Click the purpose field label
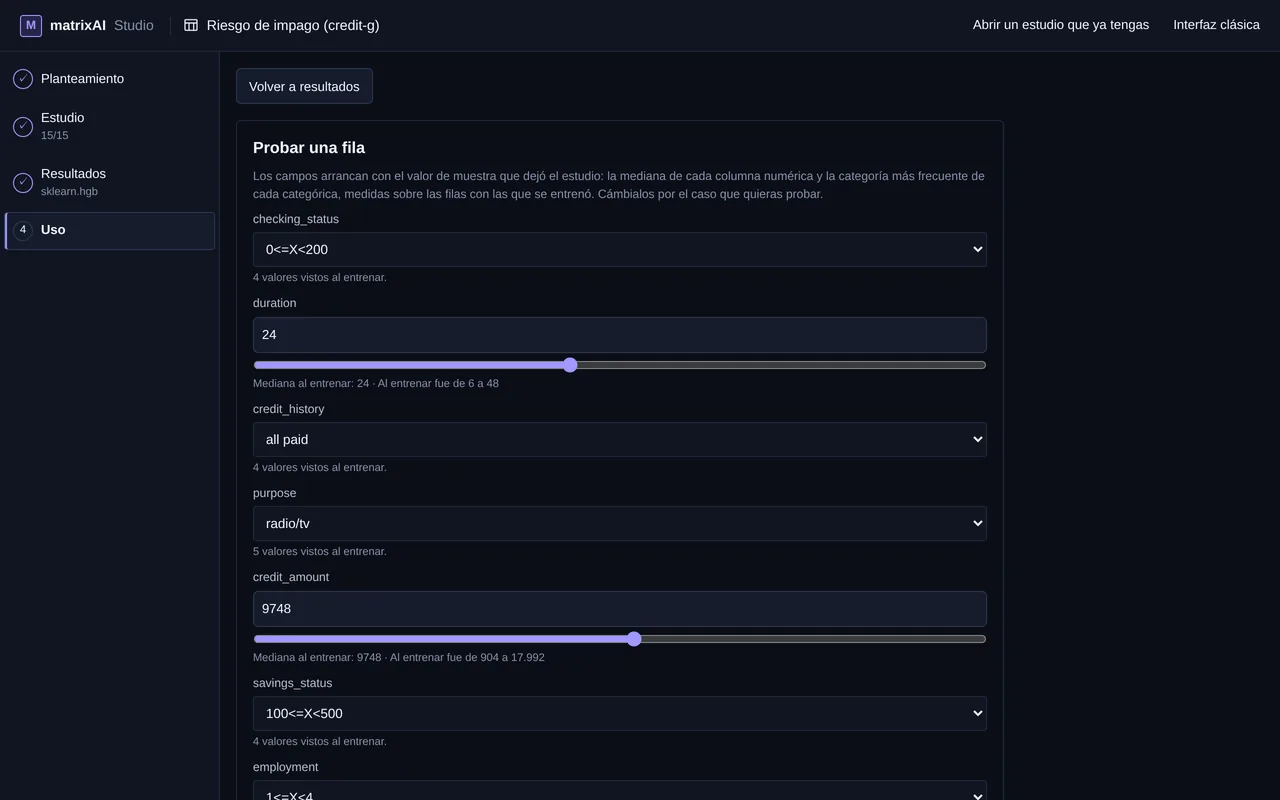Screen dimensions: 1280x800 coord(275,493)
